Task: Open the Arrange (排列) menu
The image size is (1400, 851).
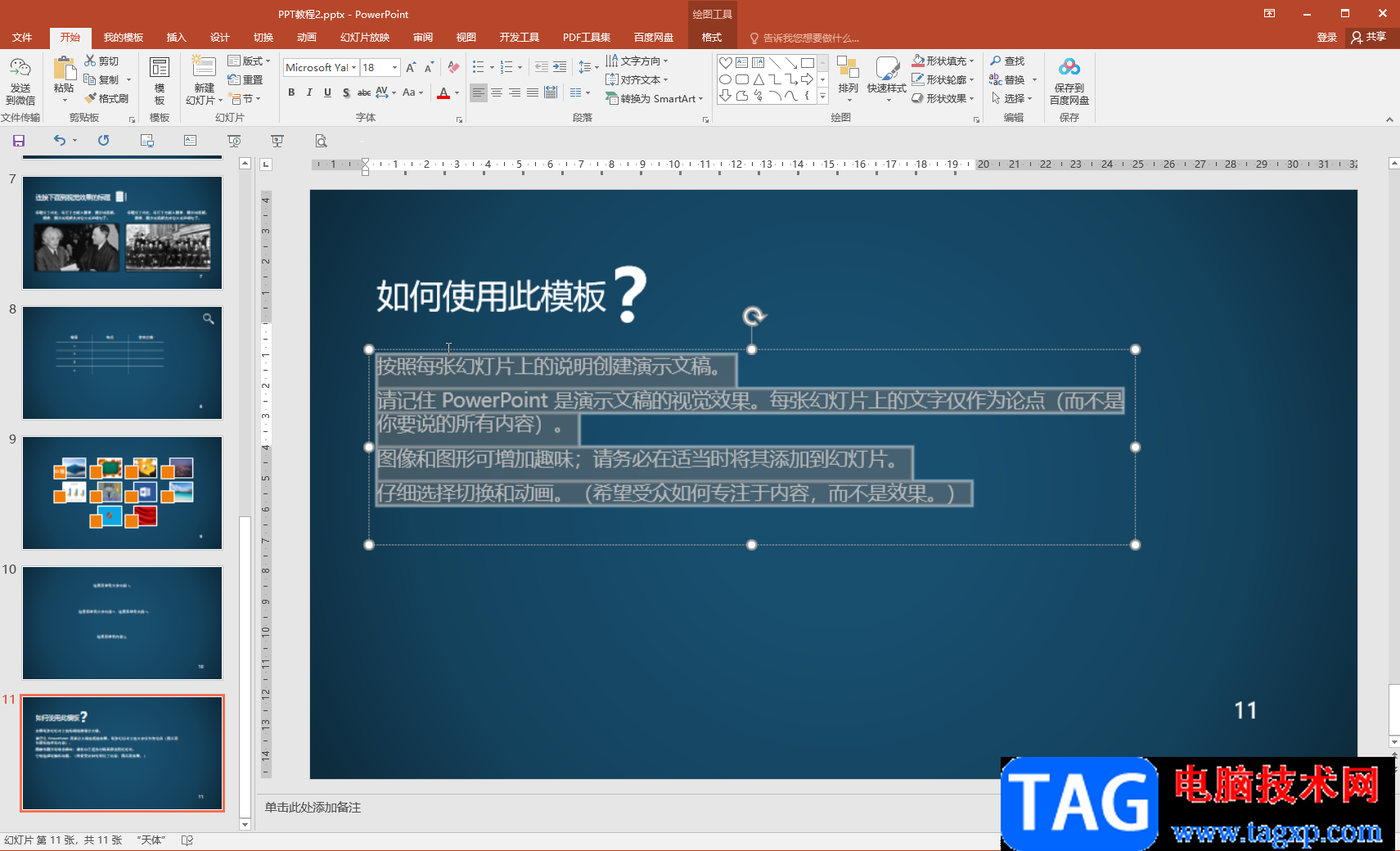Action: pyautogui.click(x=849, y=80)
